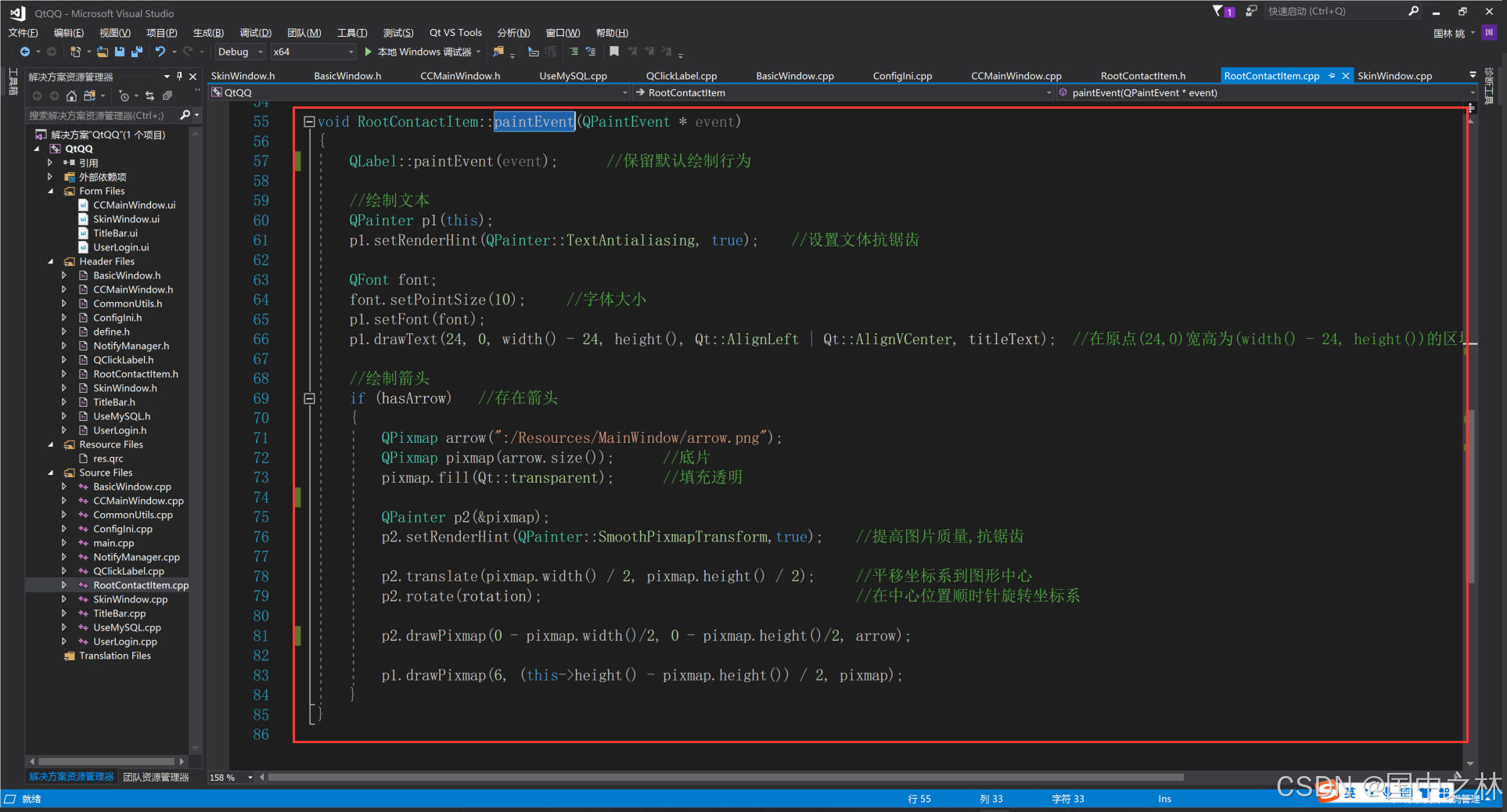Open the 工具箱 side tab
Screen dimensions: 1507x812
pyautogui.click(x=13, y=81)
